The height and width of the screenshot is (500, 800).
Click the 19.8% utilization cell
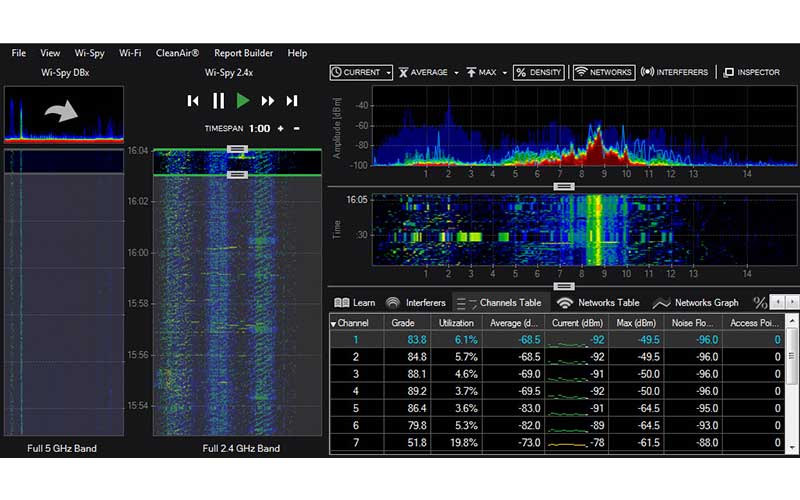[457, 442]
